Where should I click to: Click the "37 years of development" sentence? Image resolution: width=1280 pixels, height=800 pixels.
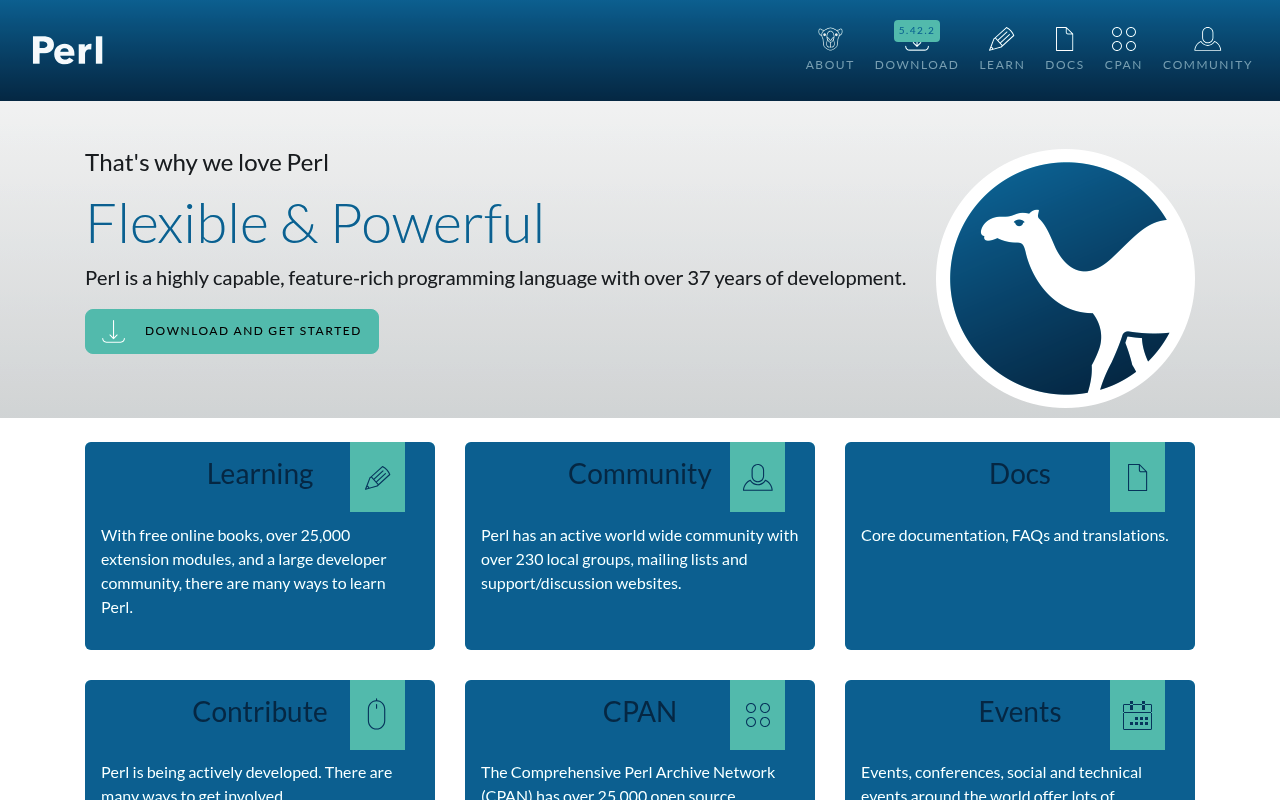(x=496, y=278)
